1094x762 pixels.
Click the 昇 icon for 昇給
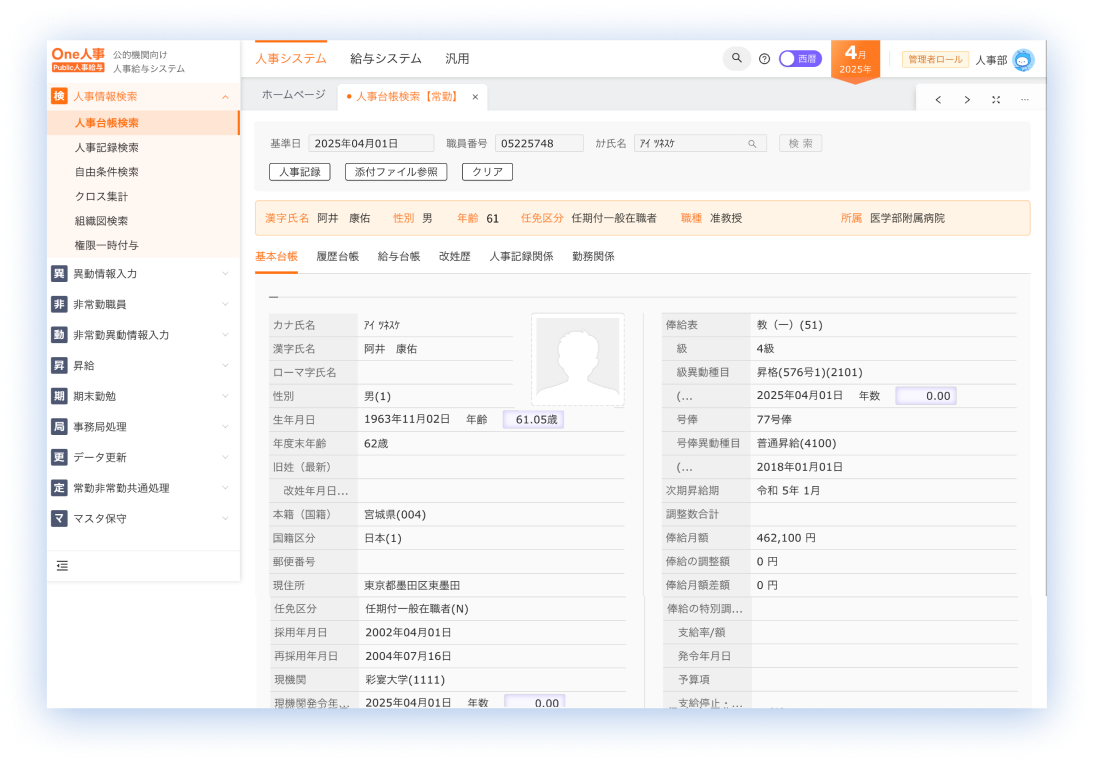click(x=59, y=366)
